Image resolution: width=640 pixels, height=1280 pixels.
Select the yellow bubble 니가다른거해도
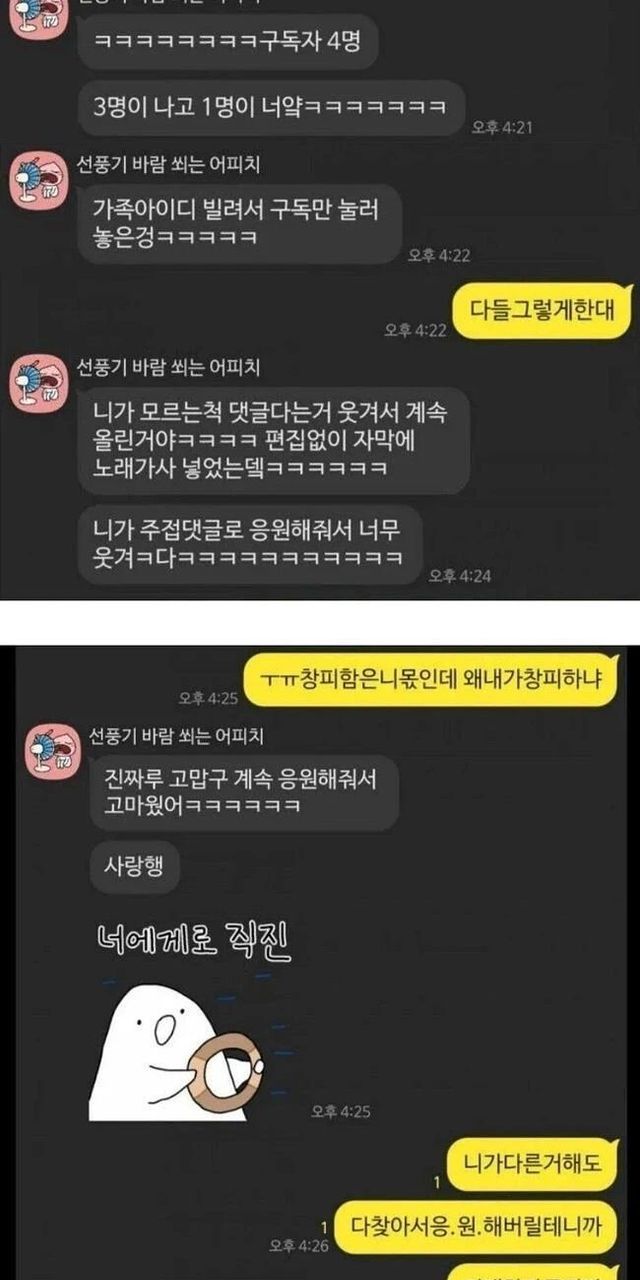(533, 1163)
